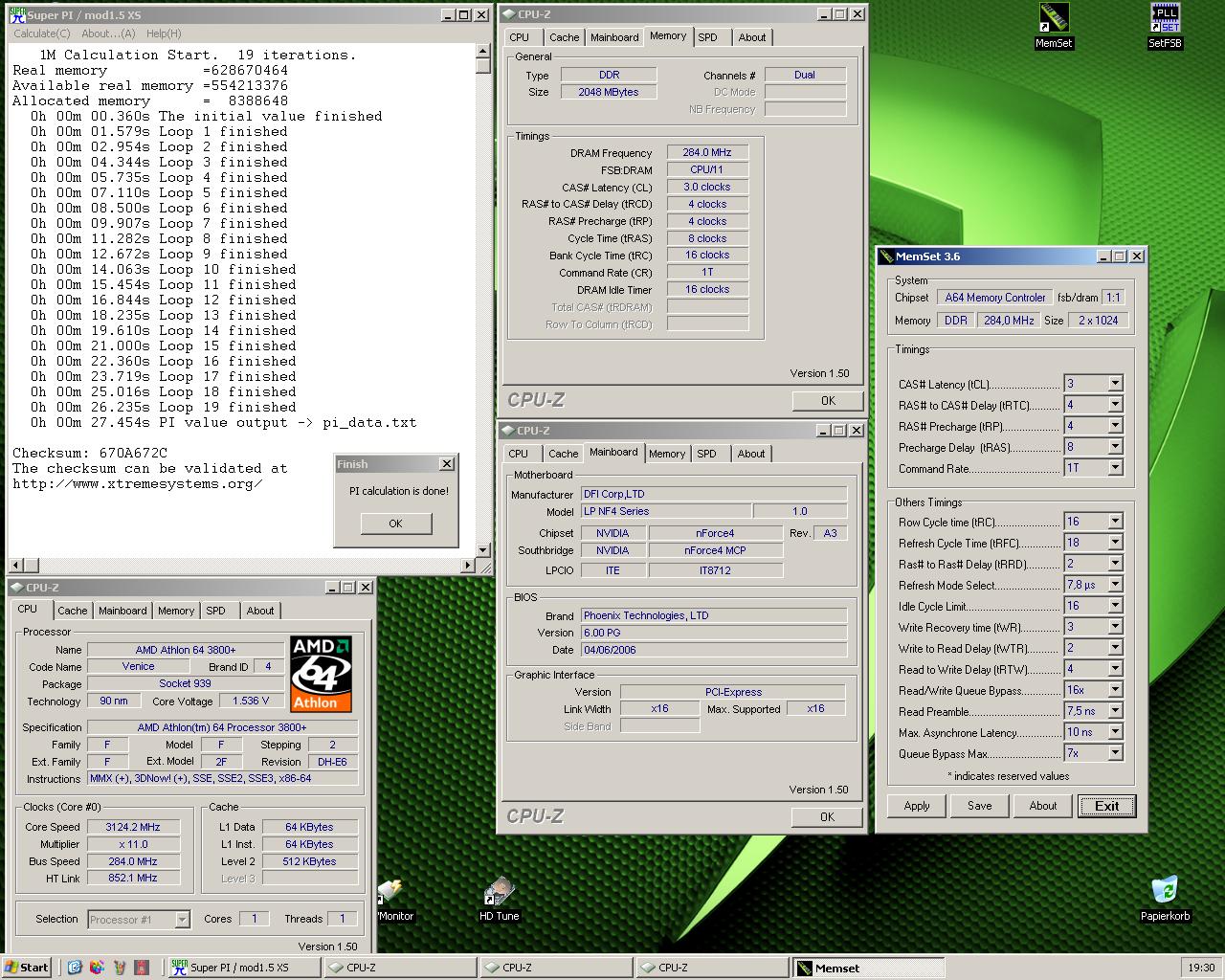This screenshot has height=980, width=1225.
Task: Click the Checksum: 670A672C line
Action: pos(90,453)
